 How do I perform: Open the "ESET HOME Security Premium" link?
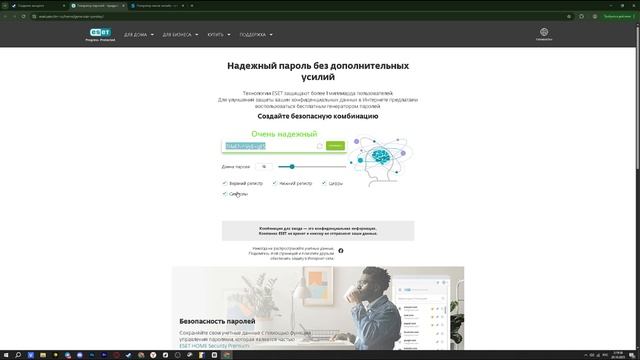click(x=214, y=346)
